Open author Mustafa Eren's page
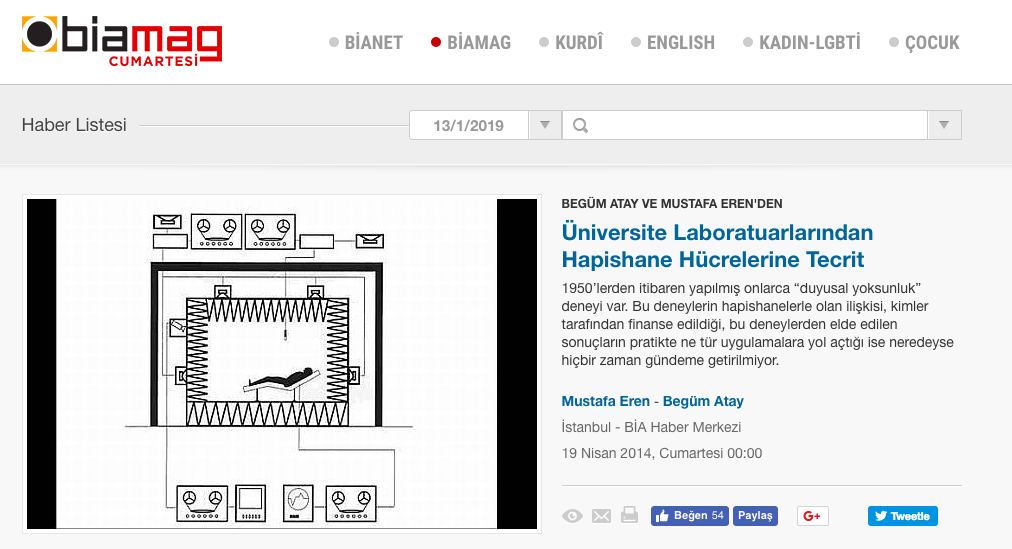The height and width of the screenshot is (549, 1012). pyautogui.click(x=605, y=401)
